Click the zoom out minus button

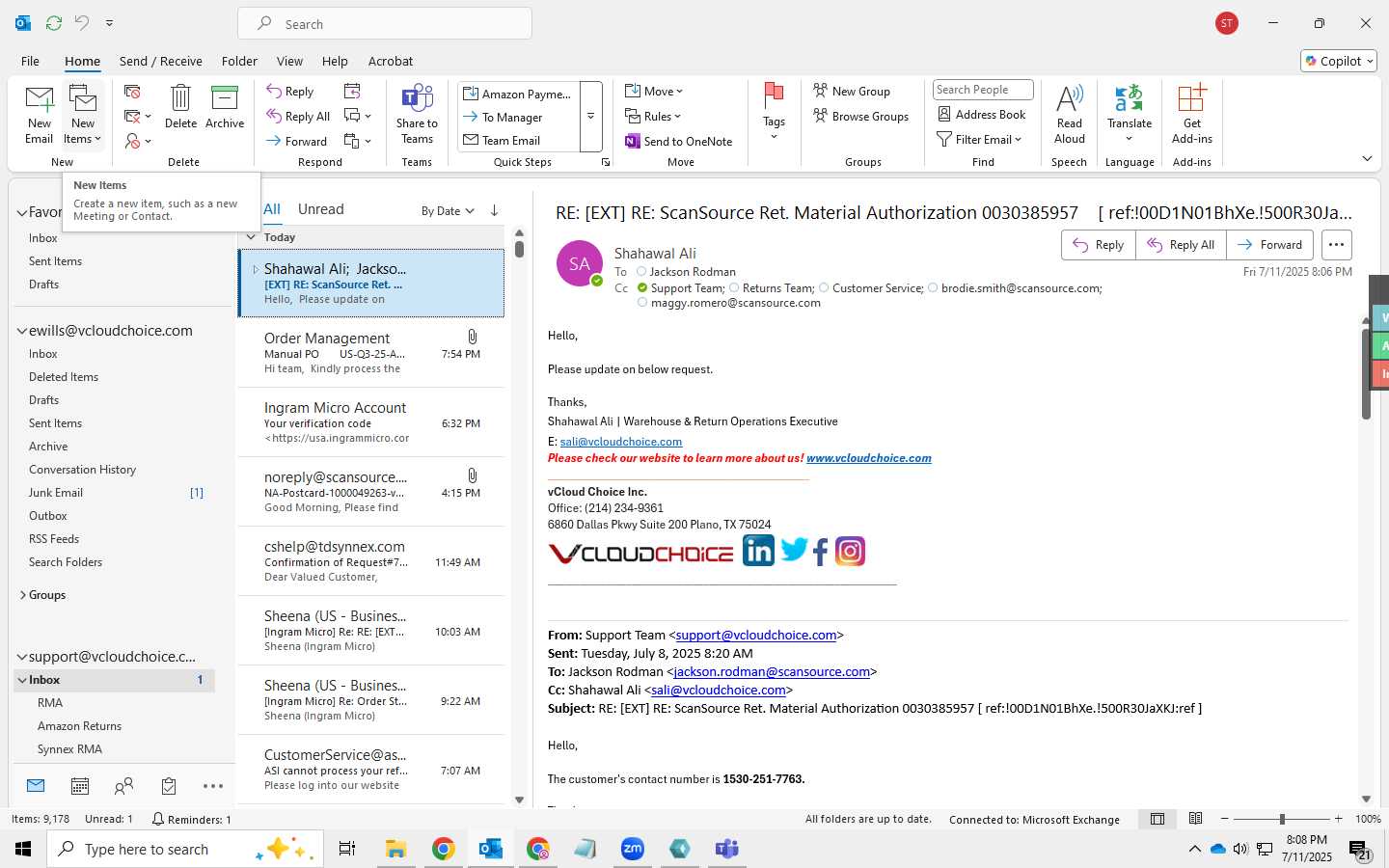(1225, 819)
